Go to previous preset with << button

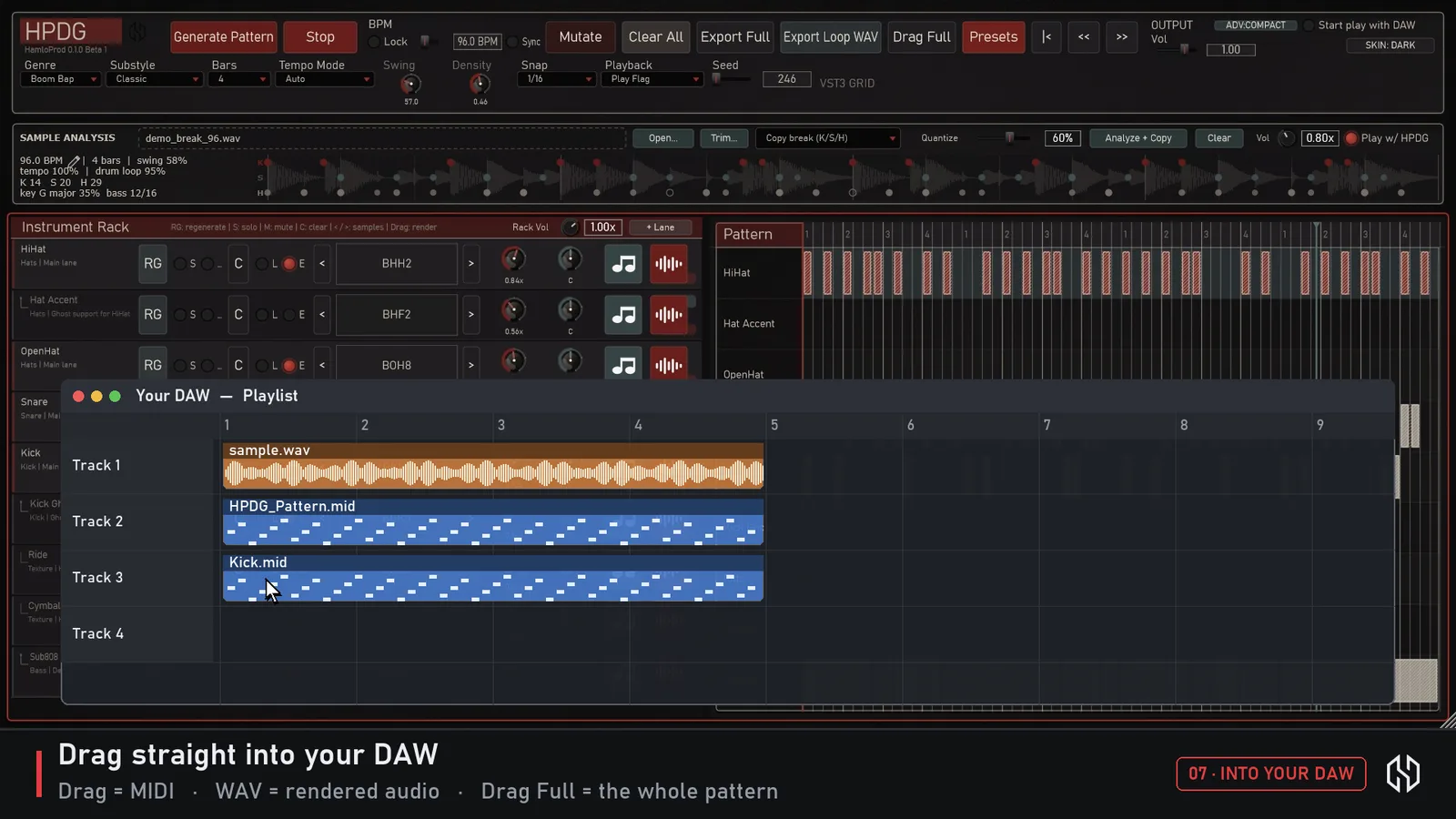(x=1084, y=37)
